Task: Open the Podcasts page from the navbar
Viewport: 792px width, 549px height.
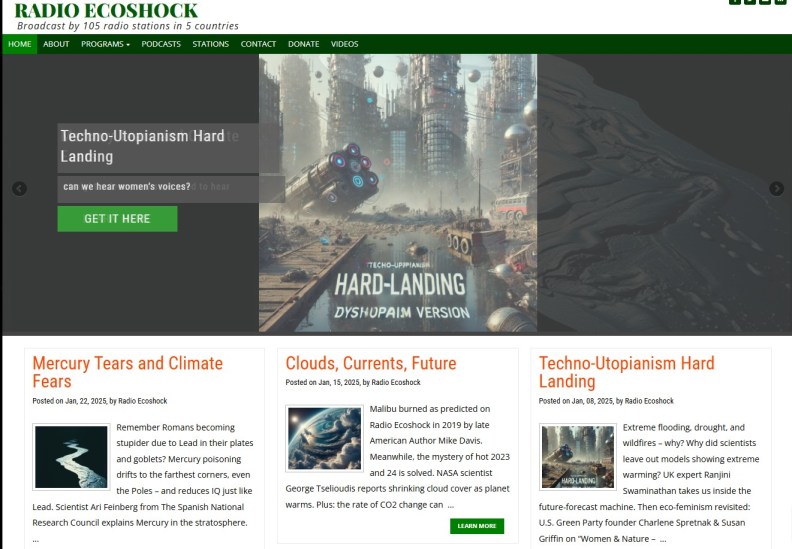Action: [161, 44]
